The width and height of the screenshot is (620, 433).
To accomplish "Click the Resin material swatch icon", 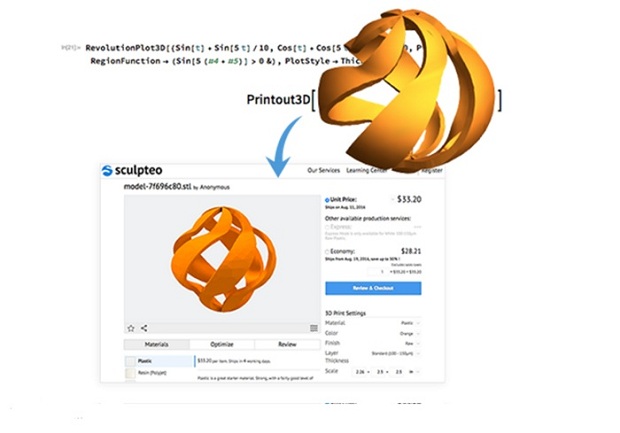I will [130, 373].
